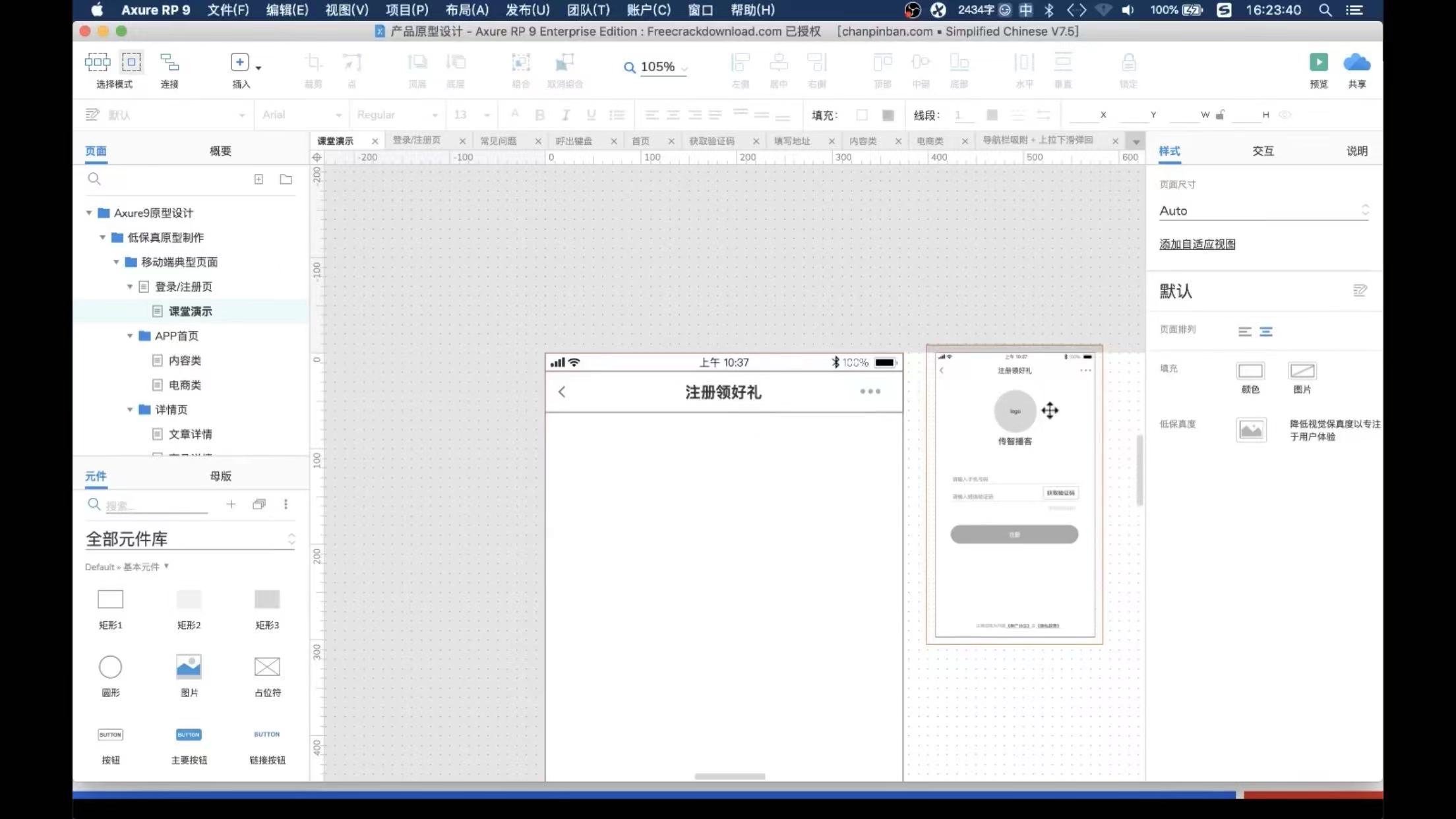Click the add page icon

[x=258, y=179]
